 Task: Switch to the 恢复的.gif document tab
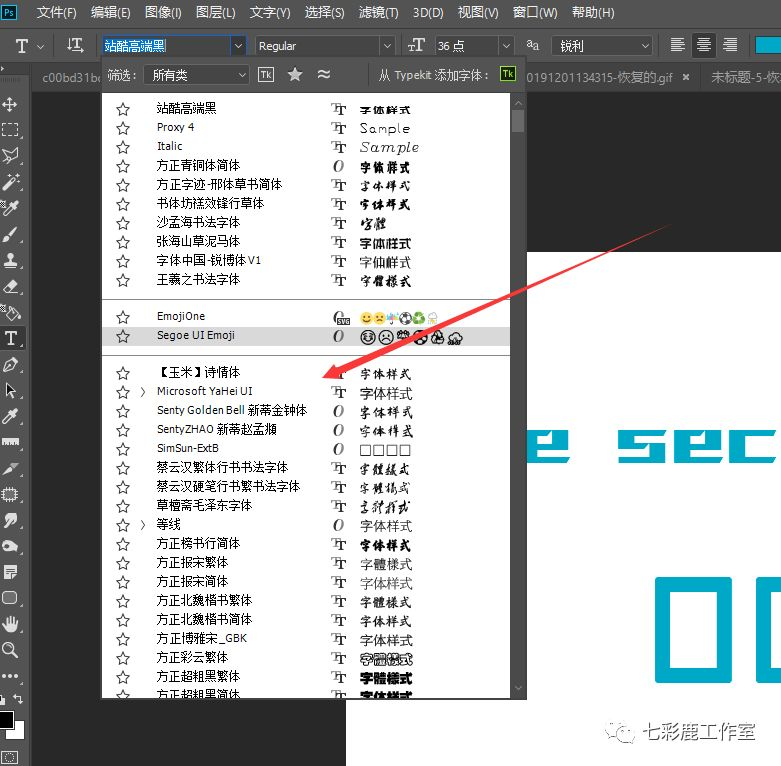[x=600, y=77]
